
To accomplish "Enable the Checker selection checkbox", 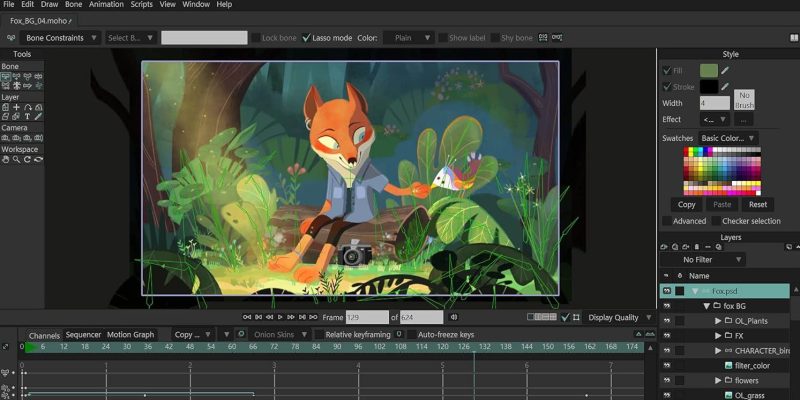I will click(x=716, y=221).
